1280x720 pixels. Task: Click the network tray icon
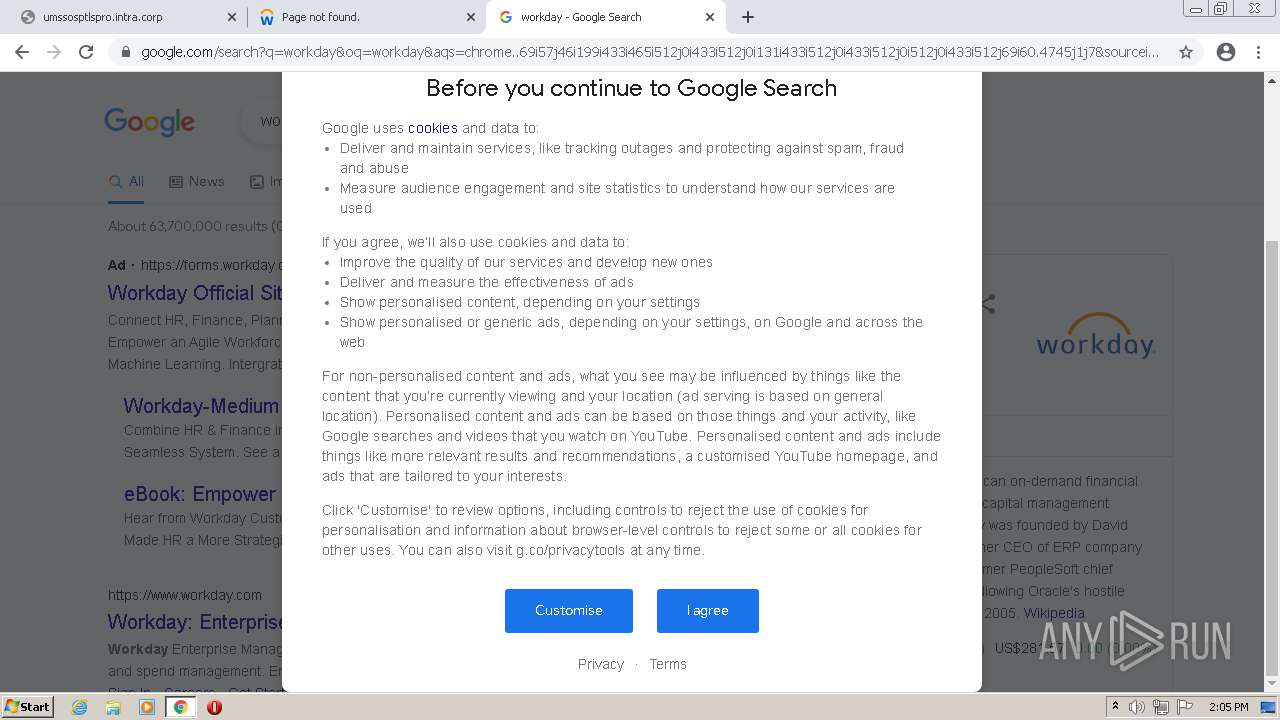coord(1161,707)
